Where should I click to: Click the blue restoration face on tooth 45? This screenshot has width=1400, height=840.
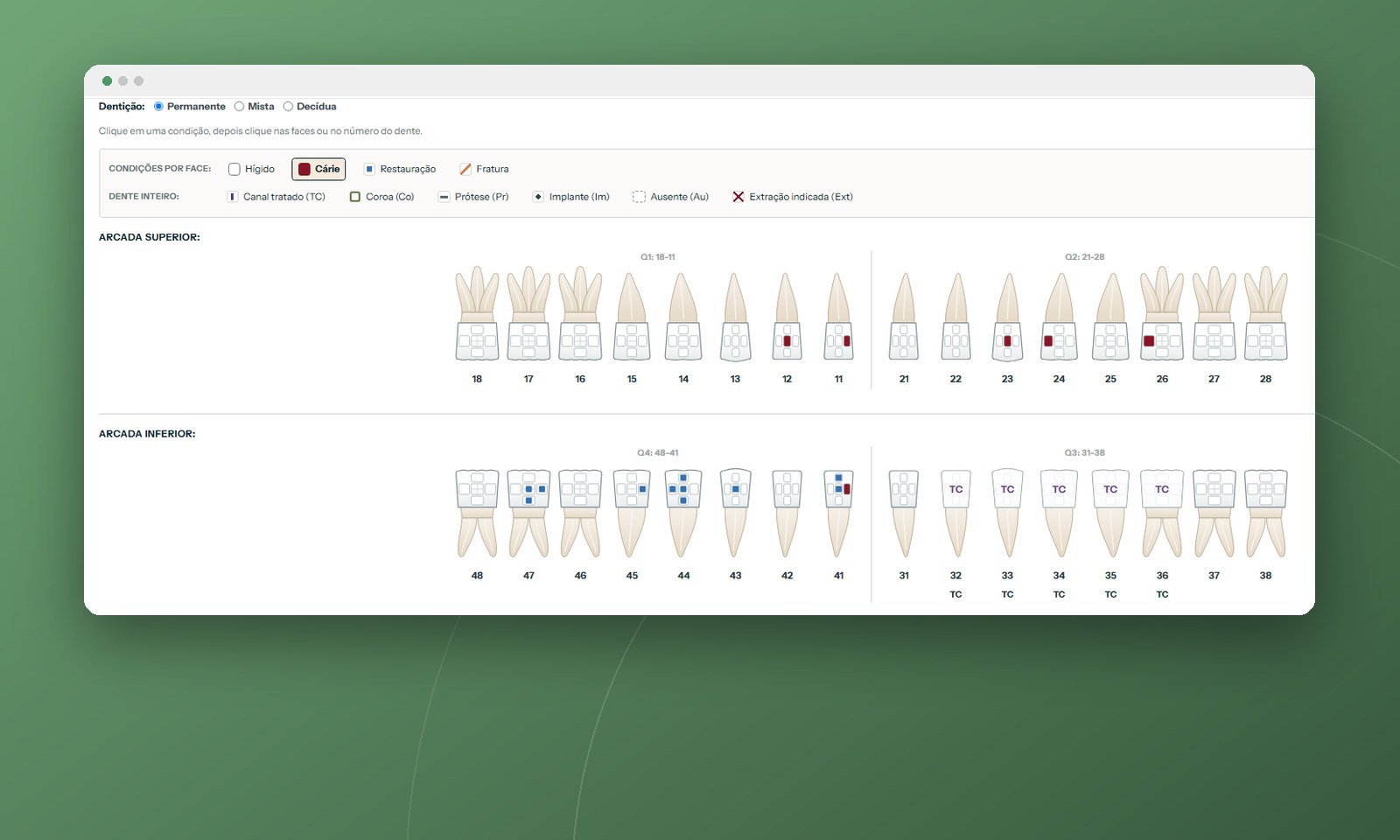click(x=642, y=489)
